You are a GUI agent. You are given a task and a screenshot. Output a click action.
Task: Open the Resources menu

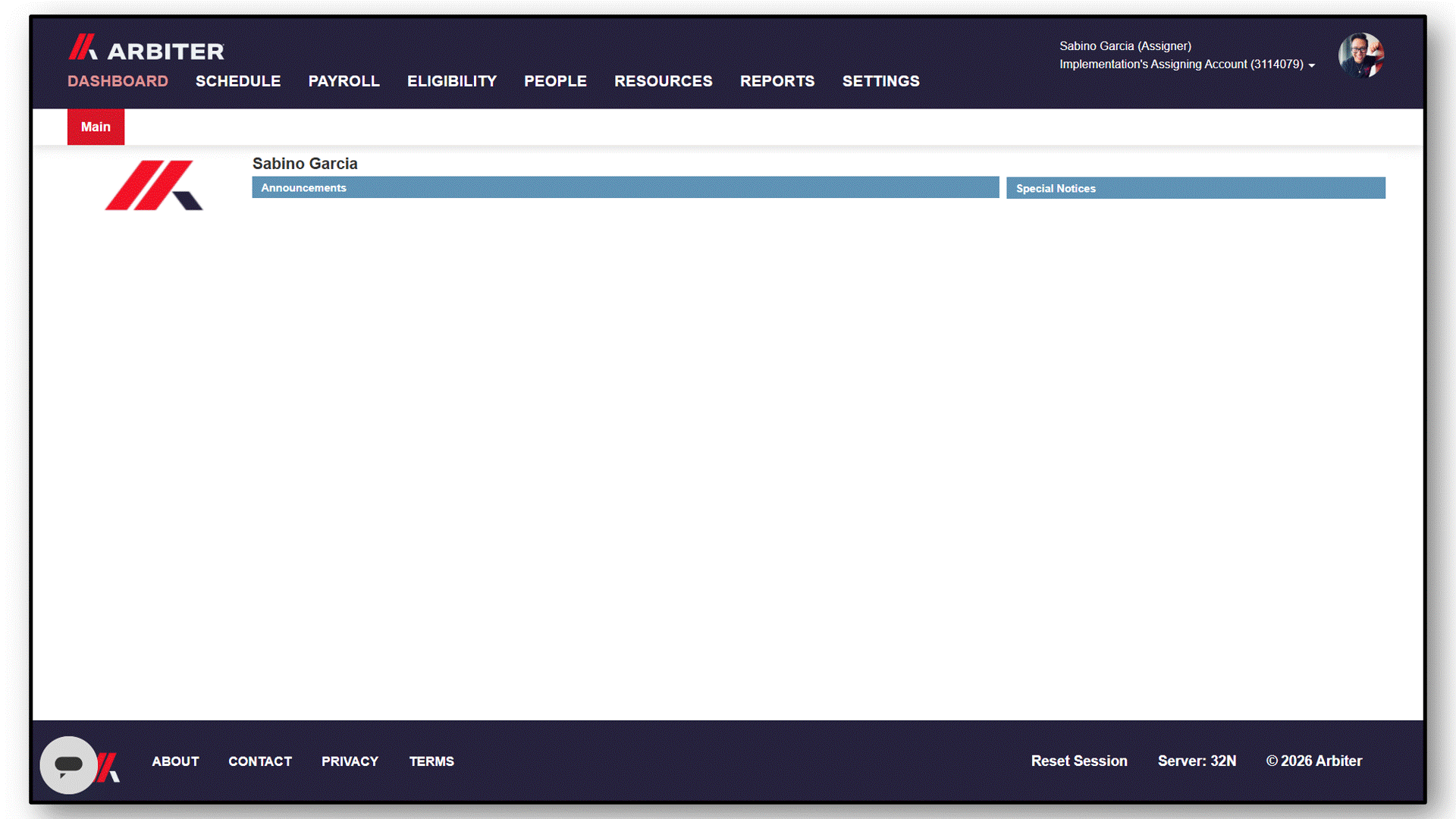(663, 81)
